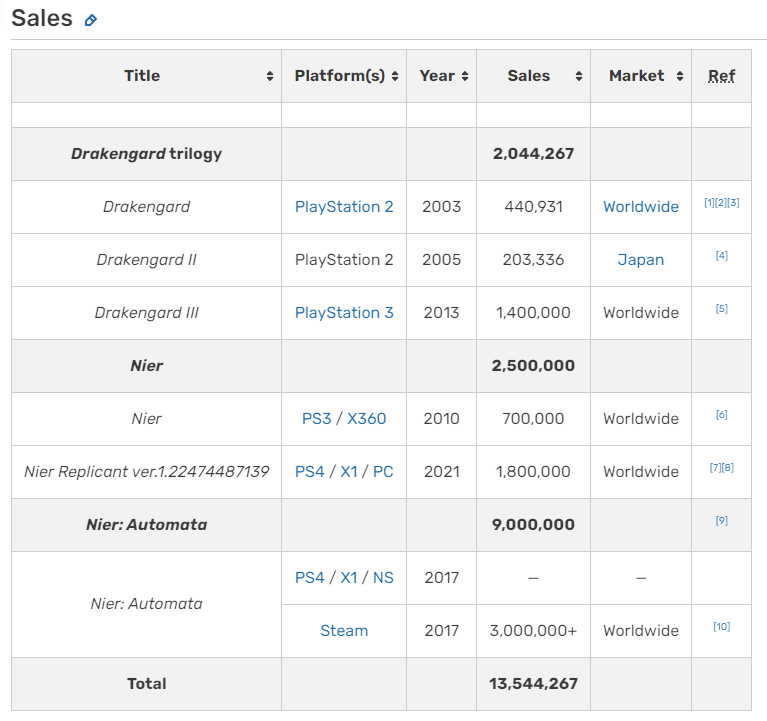Click the edit pencil icon beside Sales
The height and width of the screenshot is (721, 767).
(91, 20)
